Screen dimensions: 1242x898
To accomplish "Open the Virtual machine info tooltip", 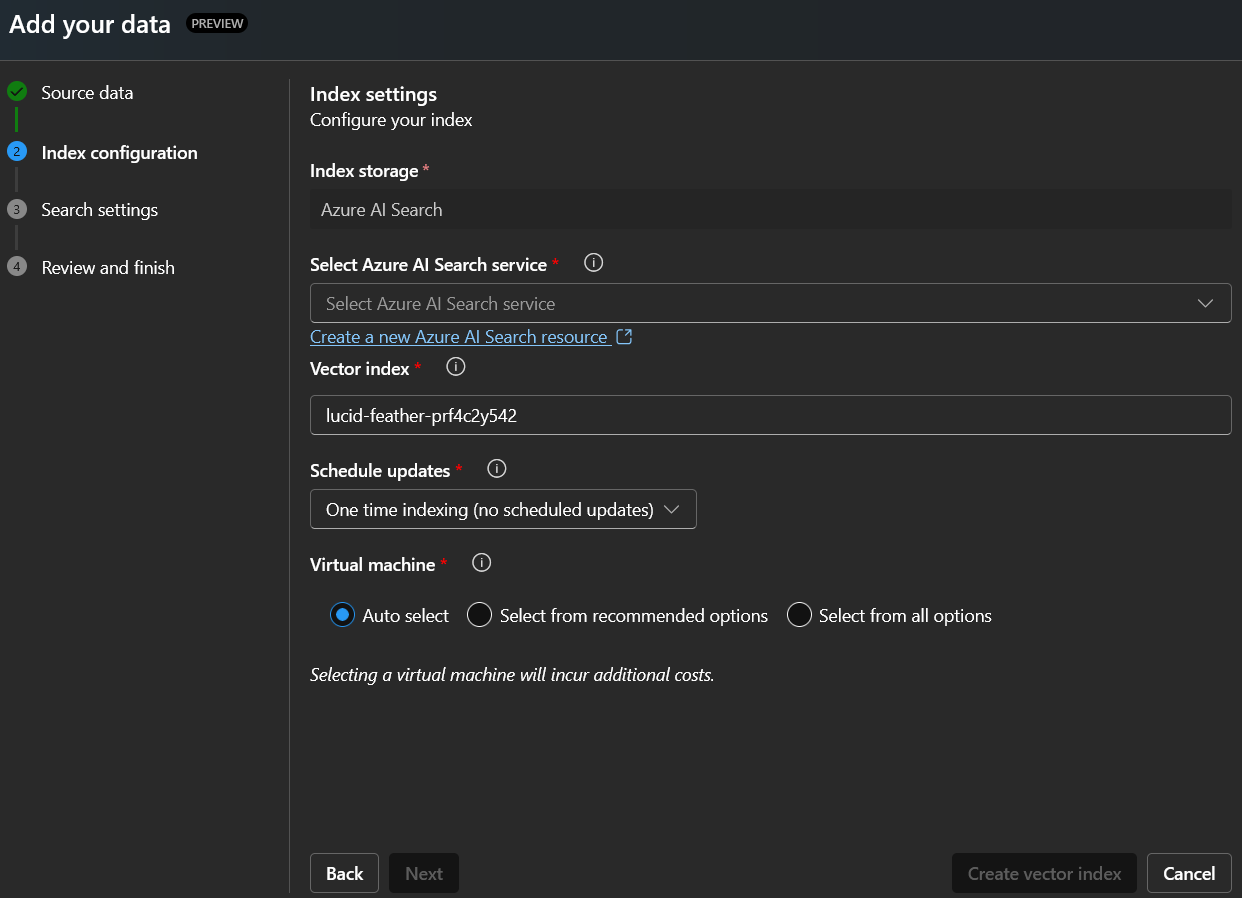I will pyautogui.click(x=481, y=563).
